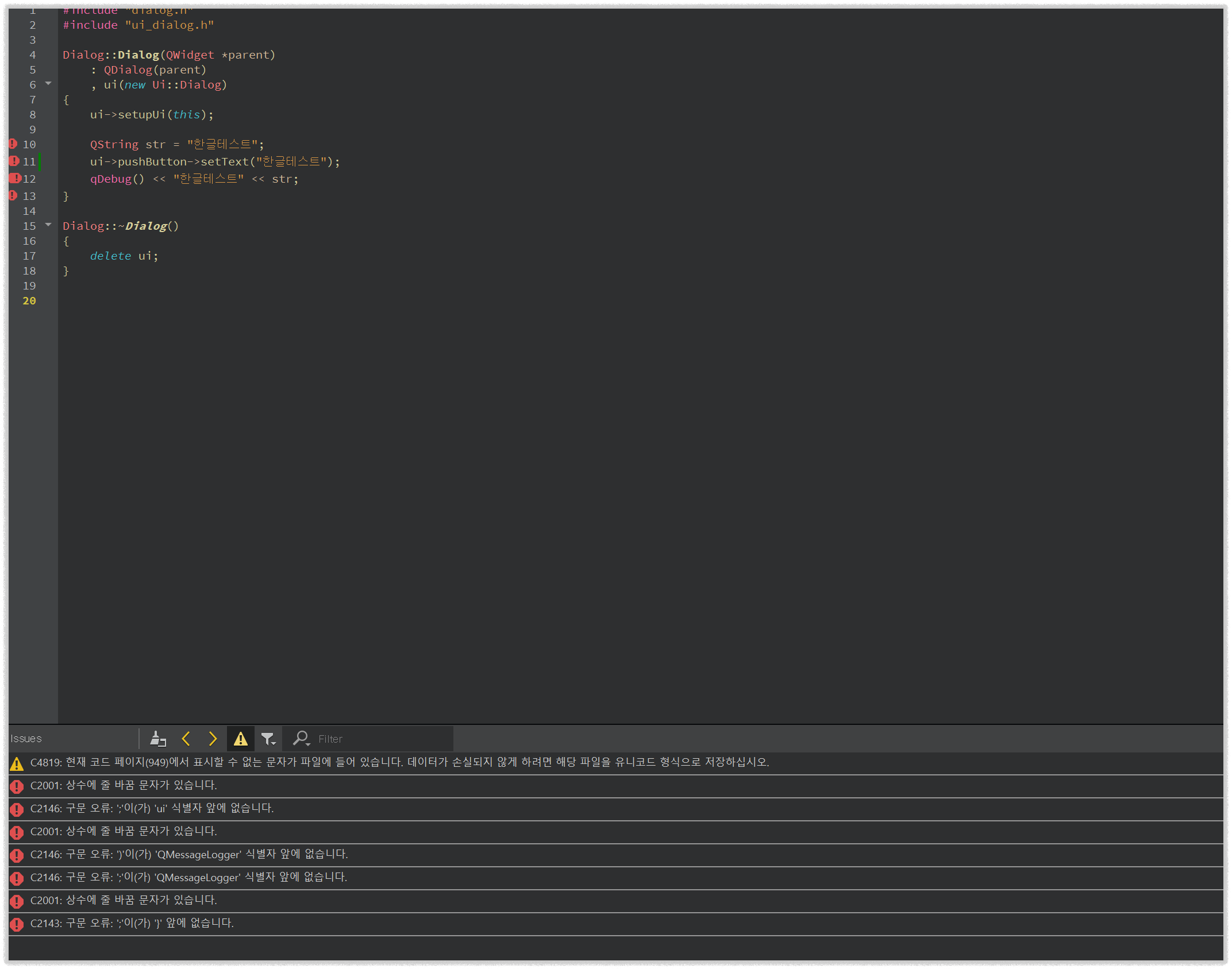
Task: Select C2146 error missing ')' before QMessageLogger
Action: (190, 854)
